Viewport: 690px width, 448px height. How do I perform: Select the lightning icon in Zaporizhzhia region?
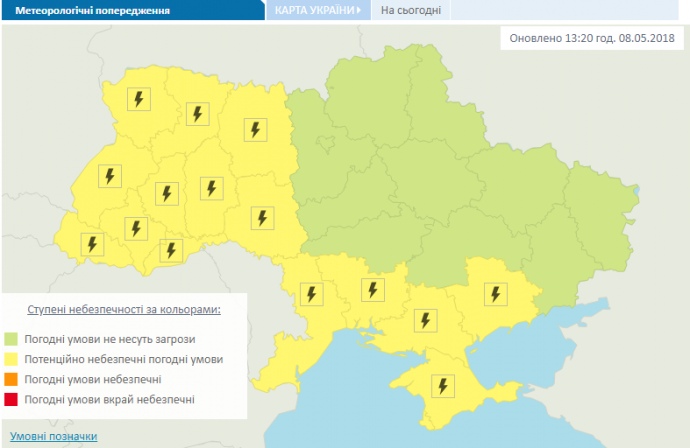494,294
